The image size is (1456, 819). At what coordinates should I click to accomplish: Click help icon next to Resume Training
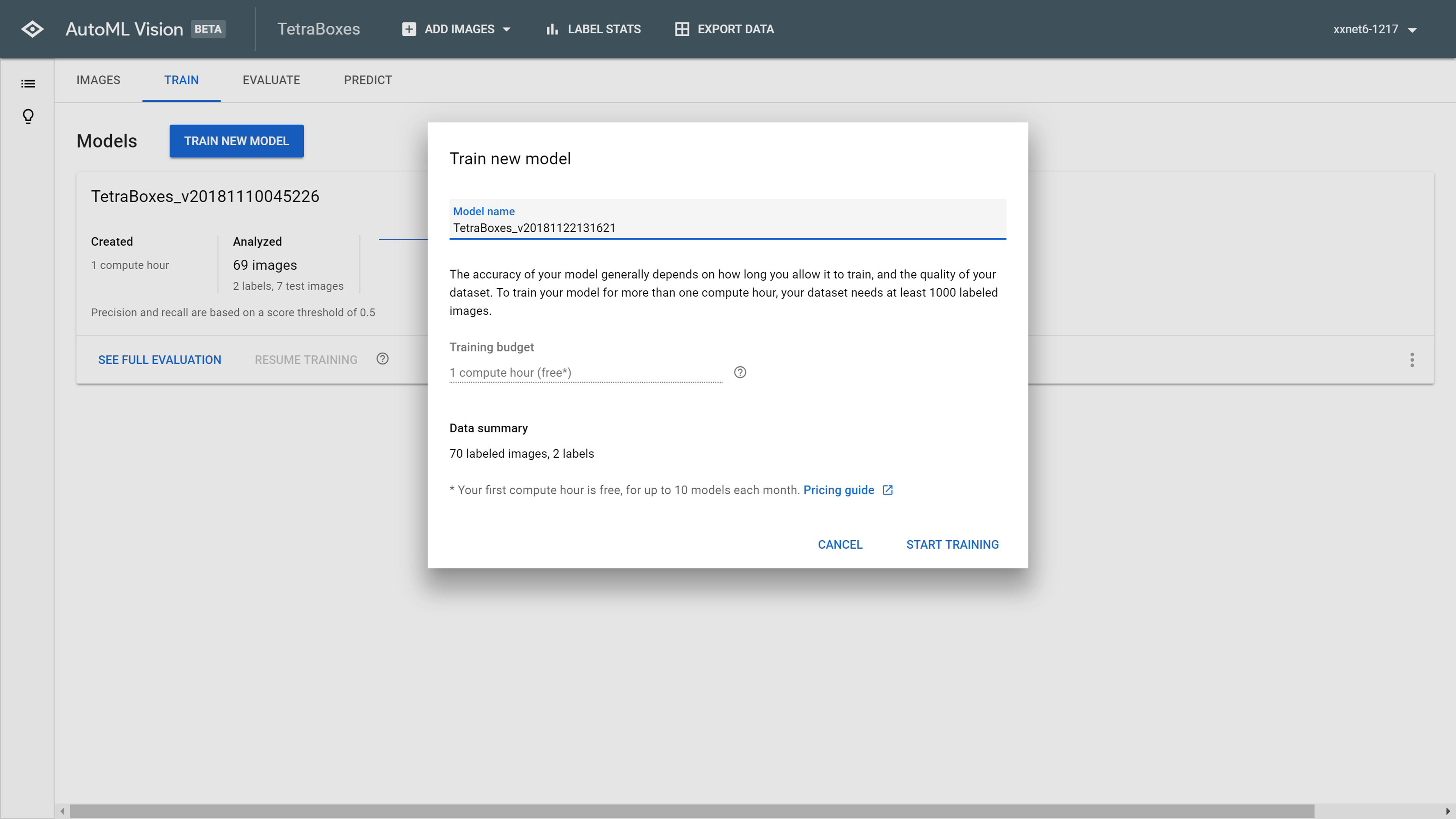[383, 359]
